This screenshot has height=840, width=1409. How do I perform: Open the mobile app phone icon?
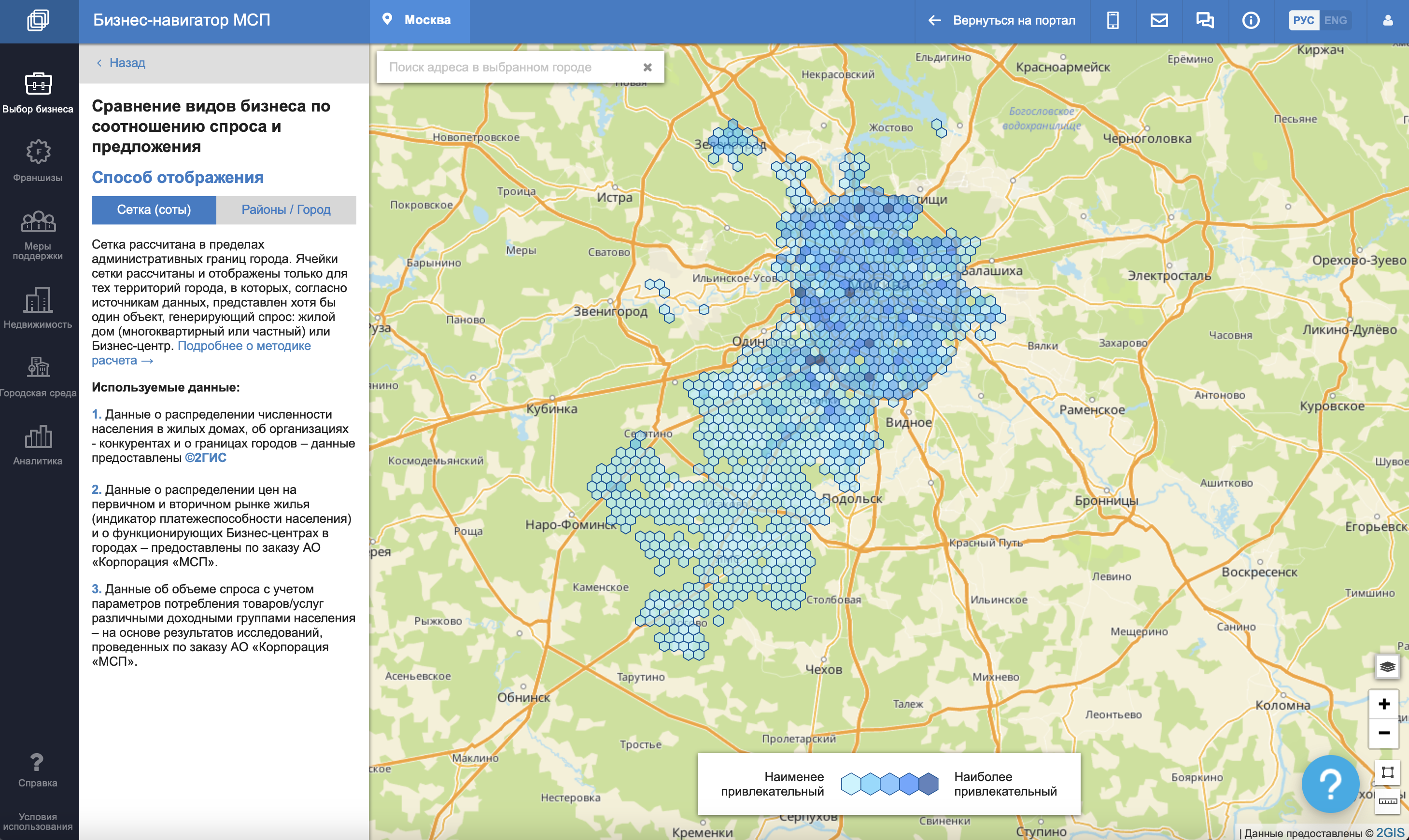1113,20
